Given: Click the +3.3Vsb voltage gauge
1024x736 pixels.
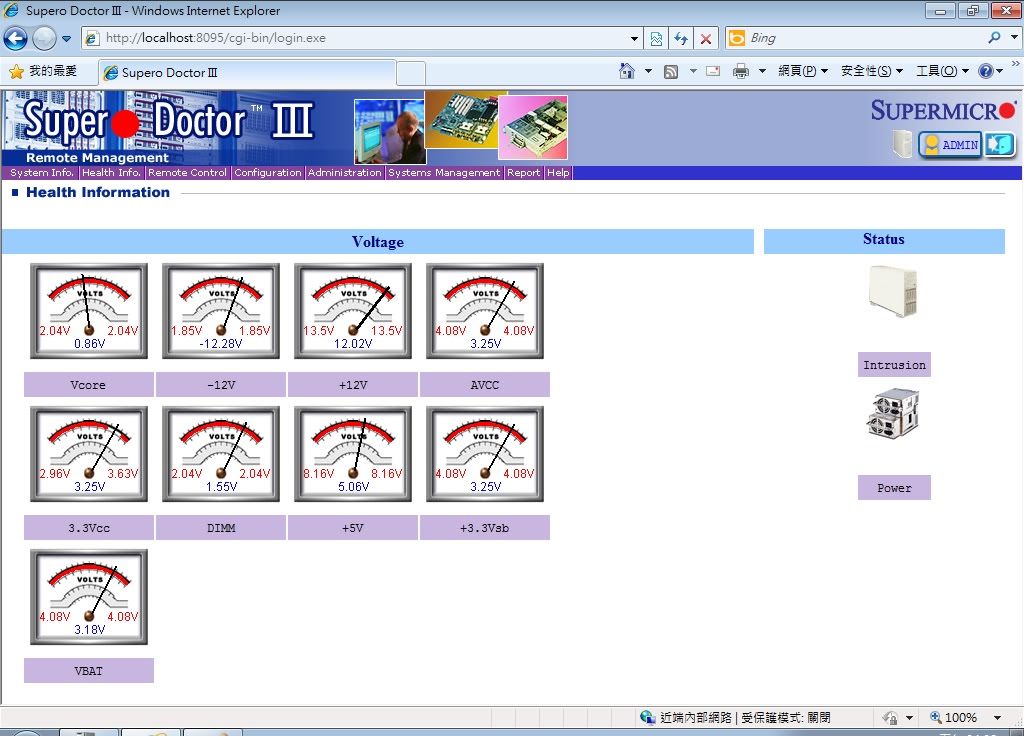Looking at the screenshot, I should tap(485, 454).
